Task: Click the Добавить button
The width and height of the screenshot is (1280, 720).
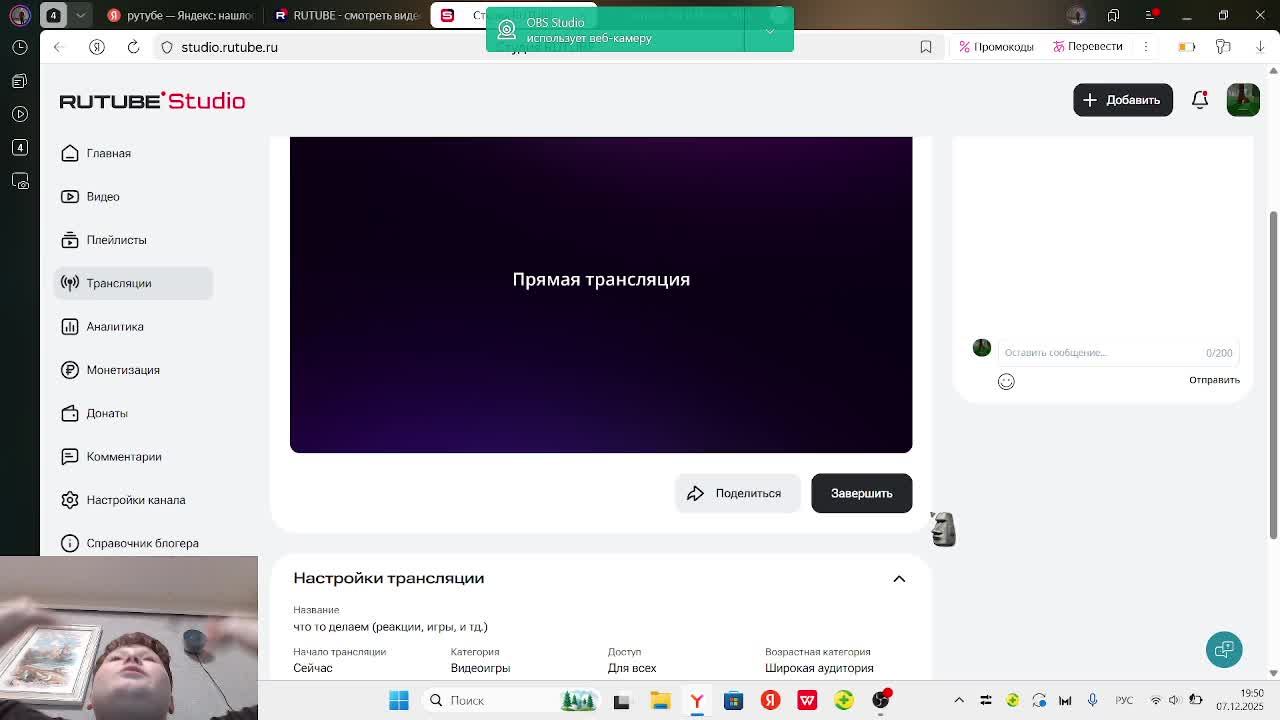Action: (x=1122, y=100)
